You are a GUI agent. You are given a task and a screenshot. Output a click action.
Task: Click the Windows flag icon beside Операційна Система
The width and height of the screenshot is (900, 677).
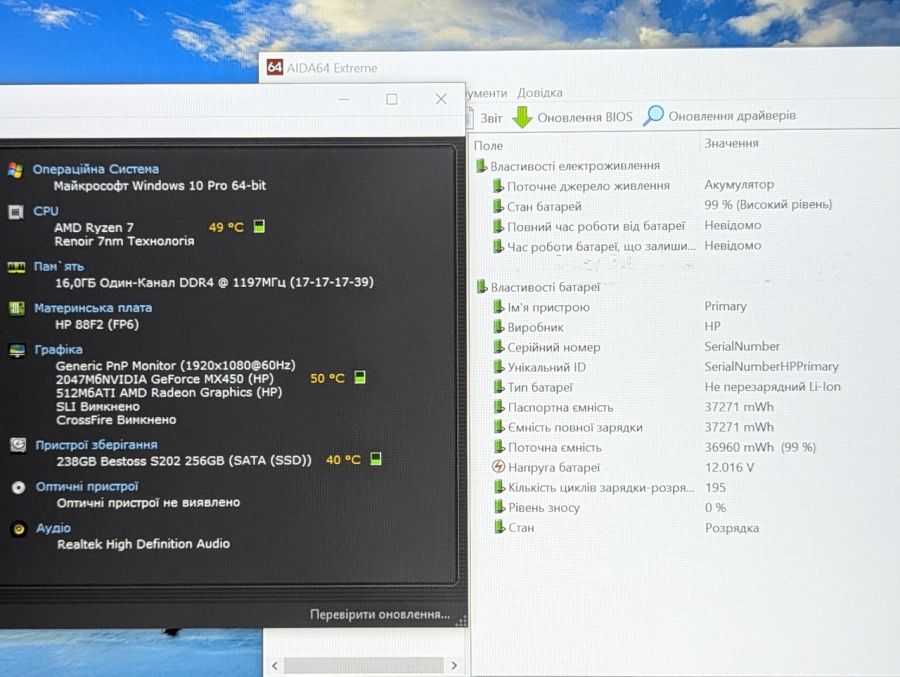point(15,170)
